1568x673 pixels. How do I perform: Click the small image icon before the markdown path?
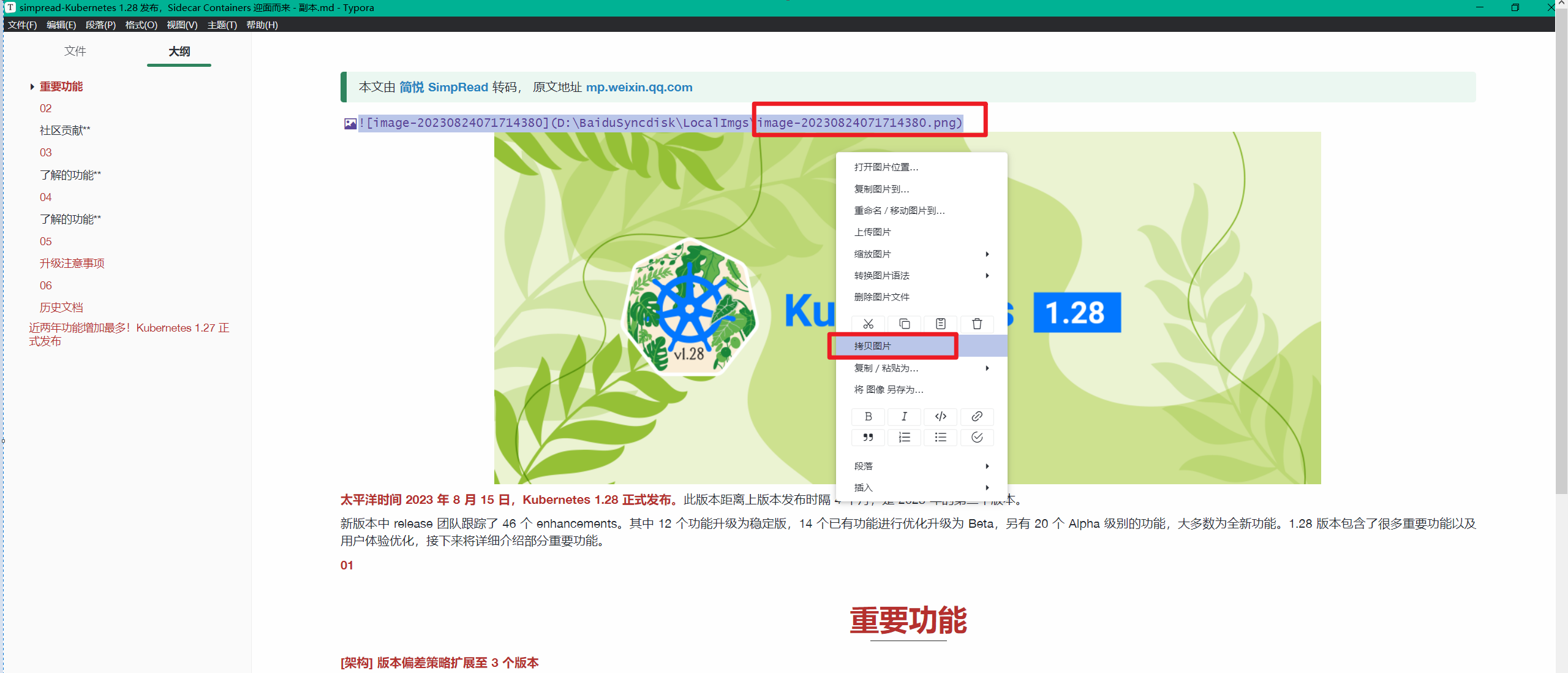point(350,124)
